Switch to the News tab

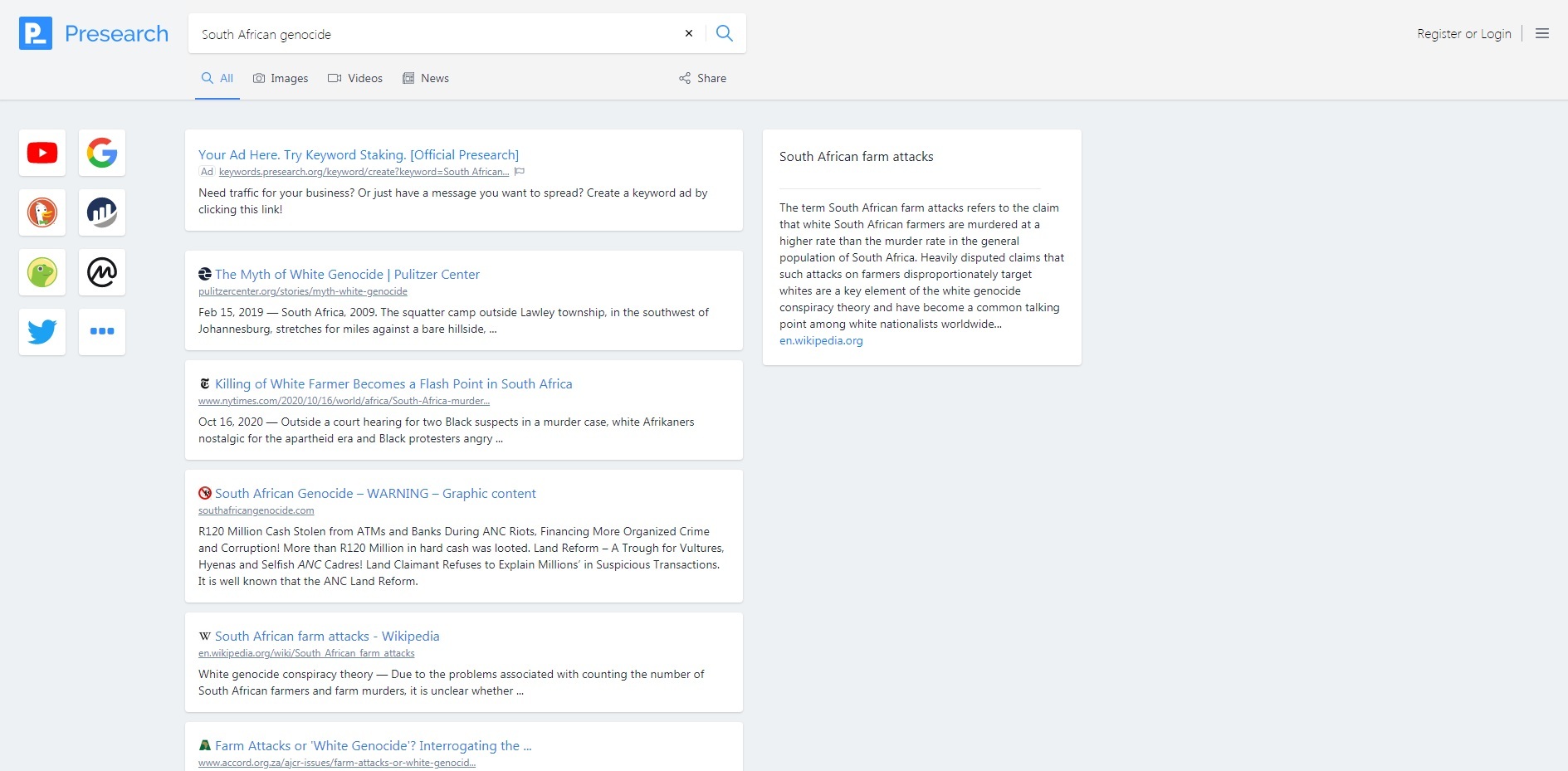pos(426,78)
